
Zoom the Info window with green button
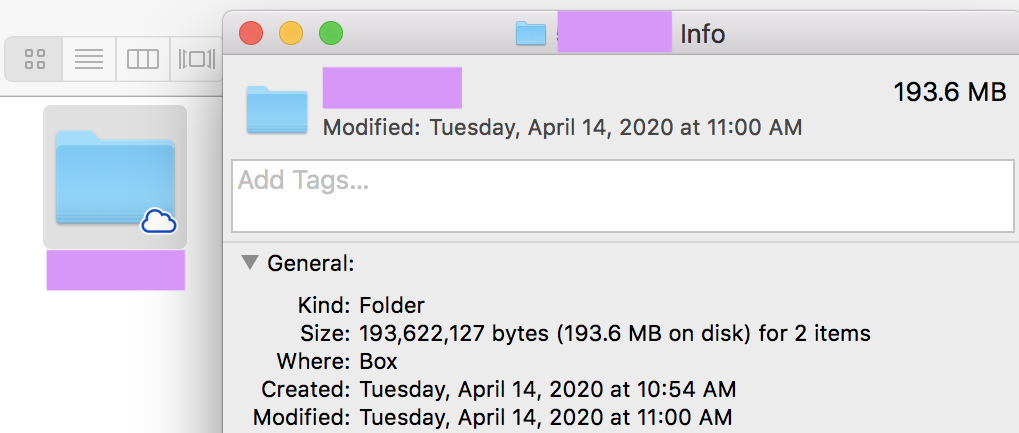coord(331,33)
